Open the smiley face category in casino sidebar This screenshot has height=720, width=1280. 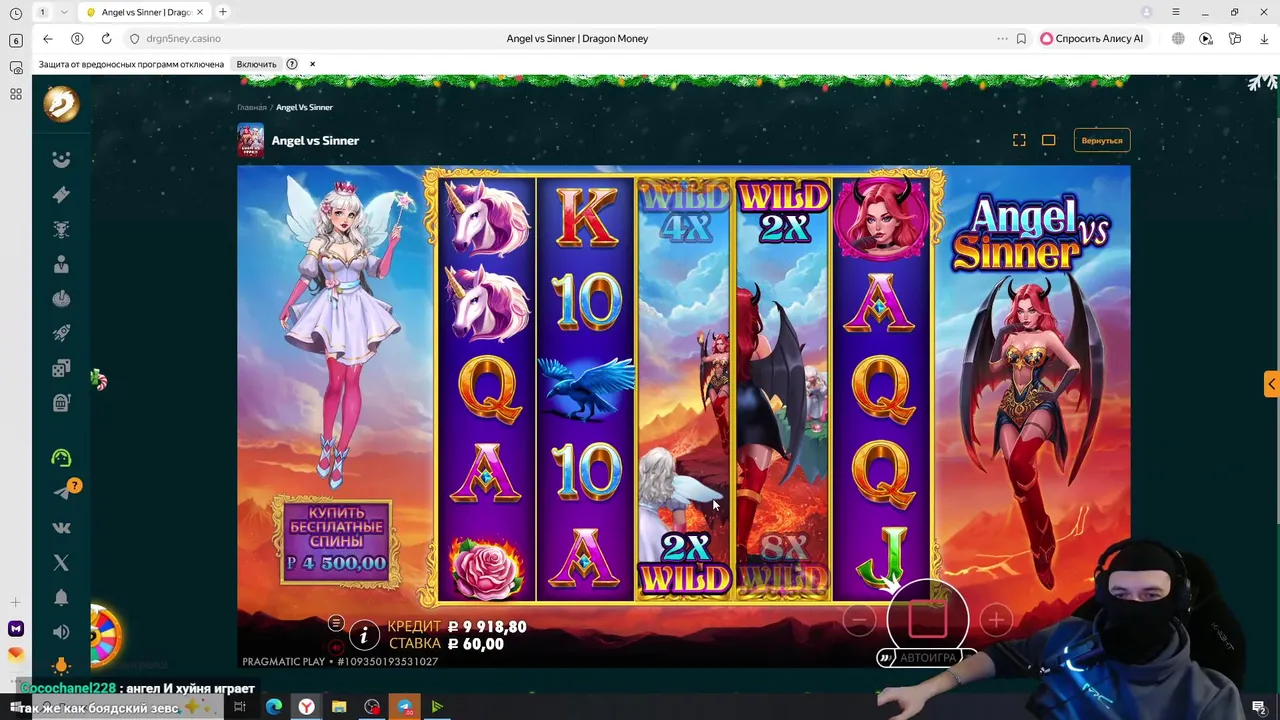click(x=61, y=160)
